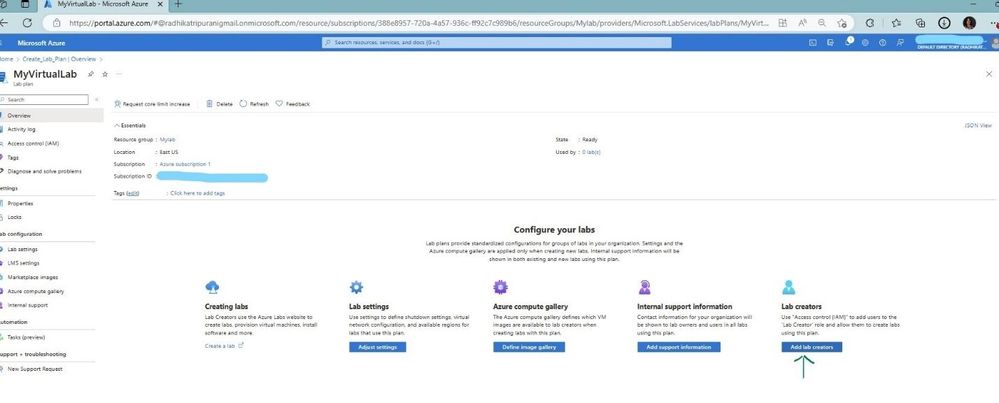Screen dimensions: 999x403
Task: Refresh the page in the browser
Action: click(x=27, y=23)
